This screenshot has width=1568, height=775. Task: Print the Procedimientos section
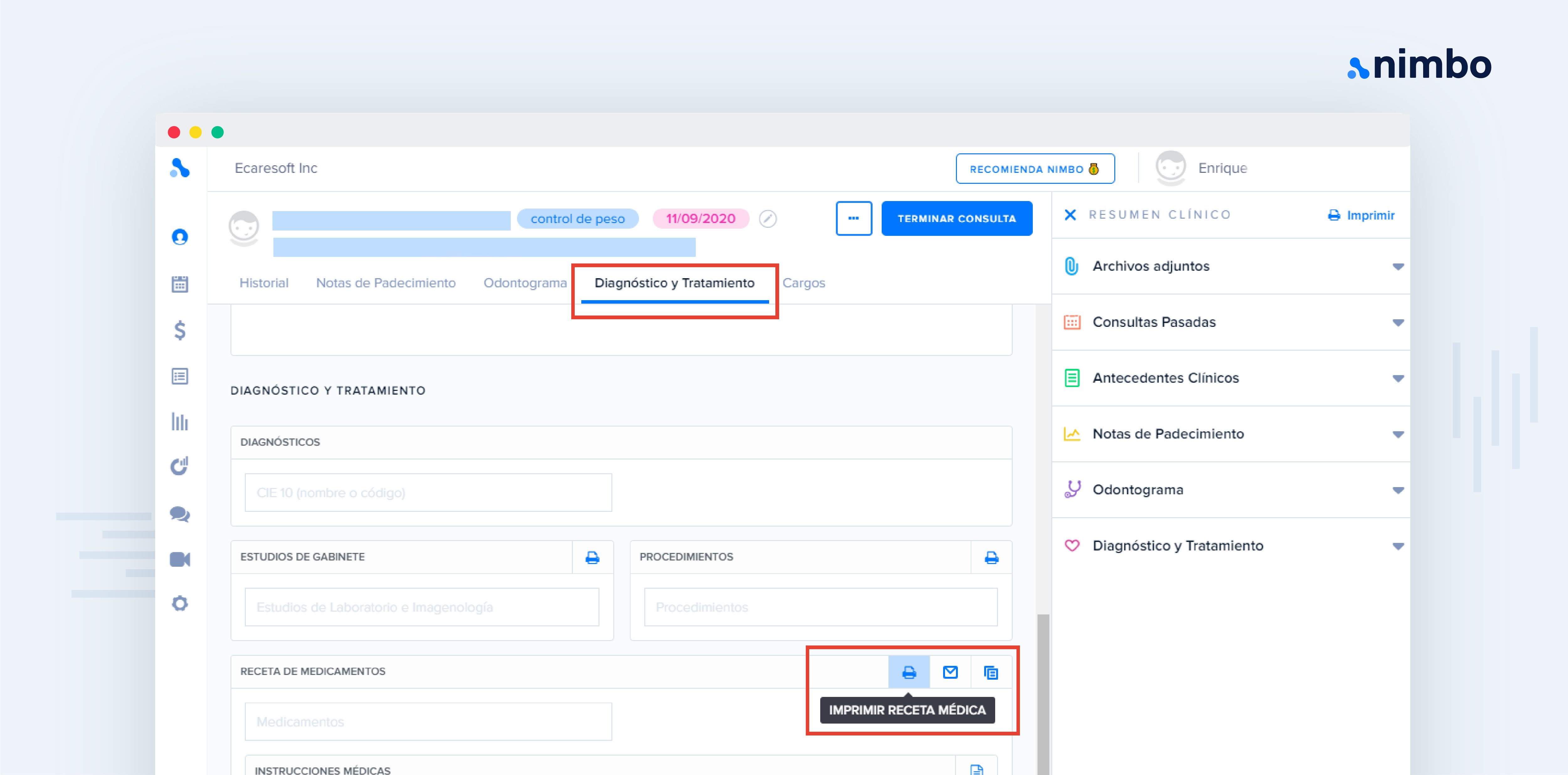pos(991,557)
